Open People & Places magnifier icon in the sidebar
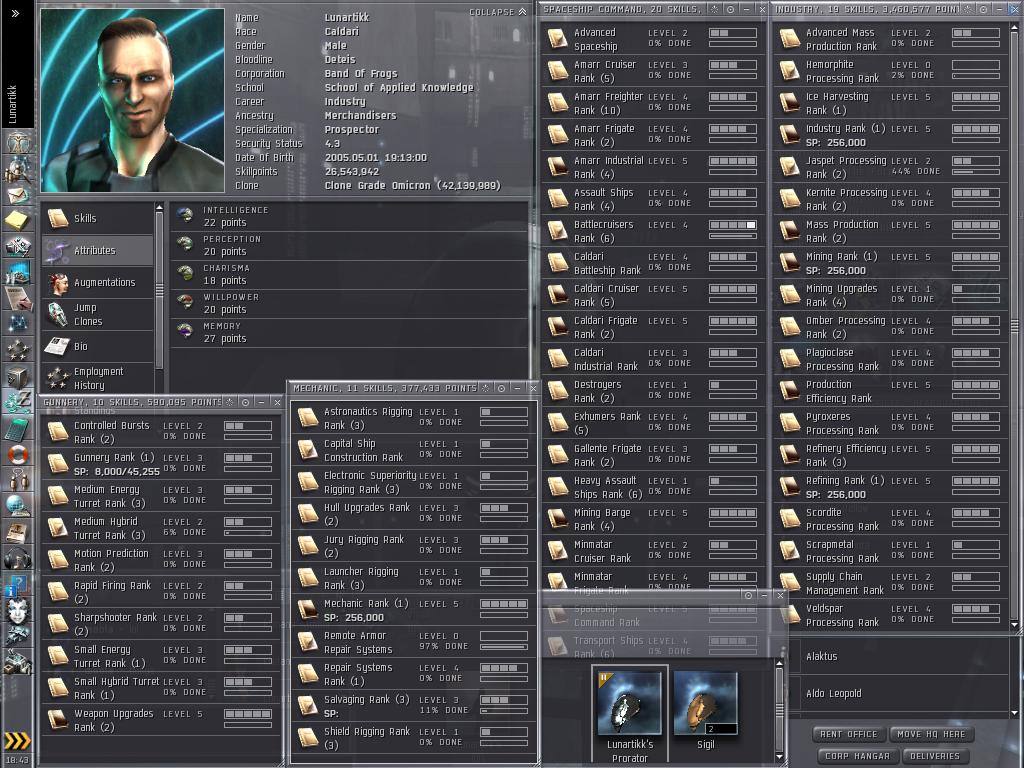 click(x=17, y=169)
